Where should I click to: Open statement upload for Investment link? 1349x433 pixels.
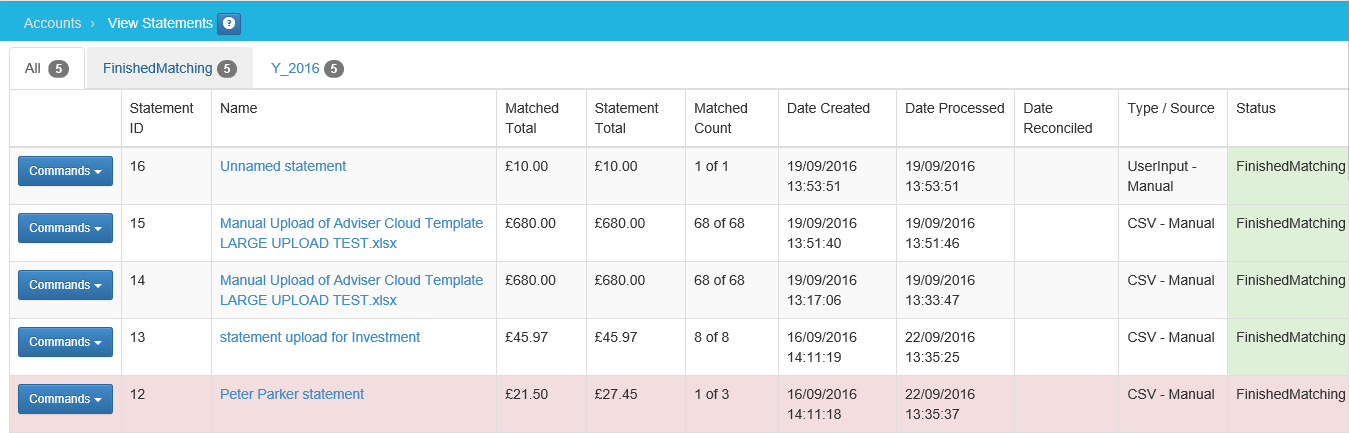point(320,337)
